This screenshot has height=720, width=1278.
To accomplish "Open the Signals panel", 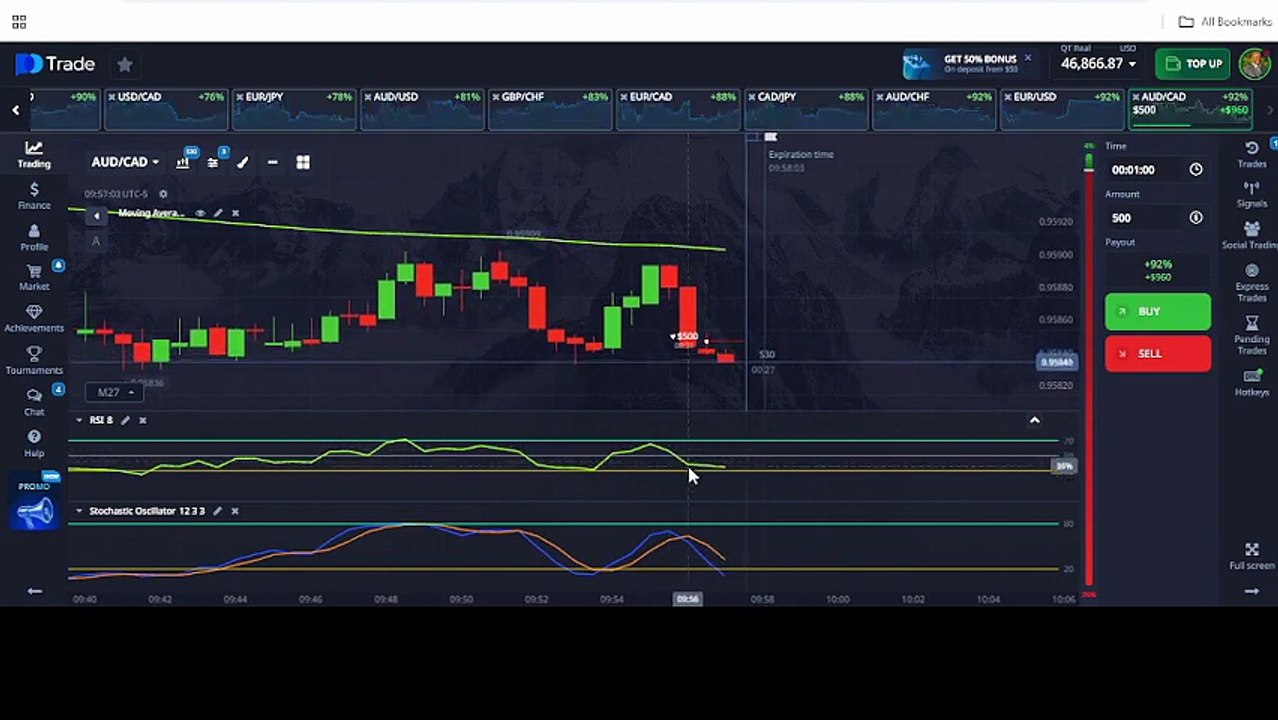I will 1251,195.
